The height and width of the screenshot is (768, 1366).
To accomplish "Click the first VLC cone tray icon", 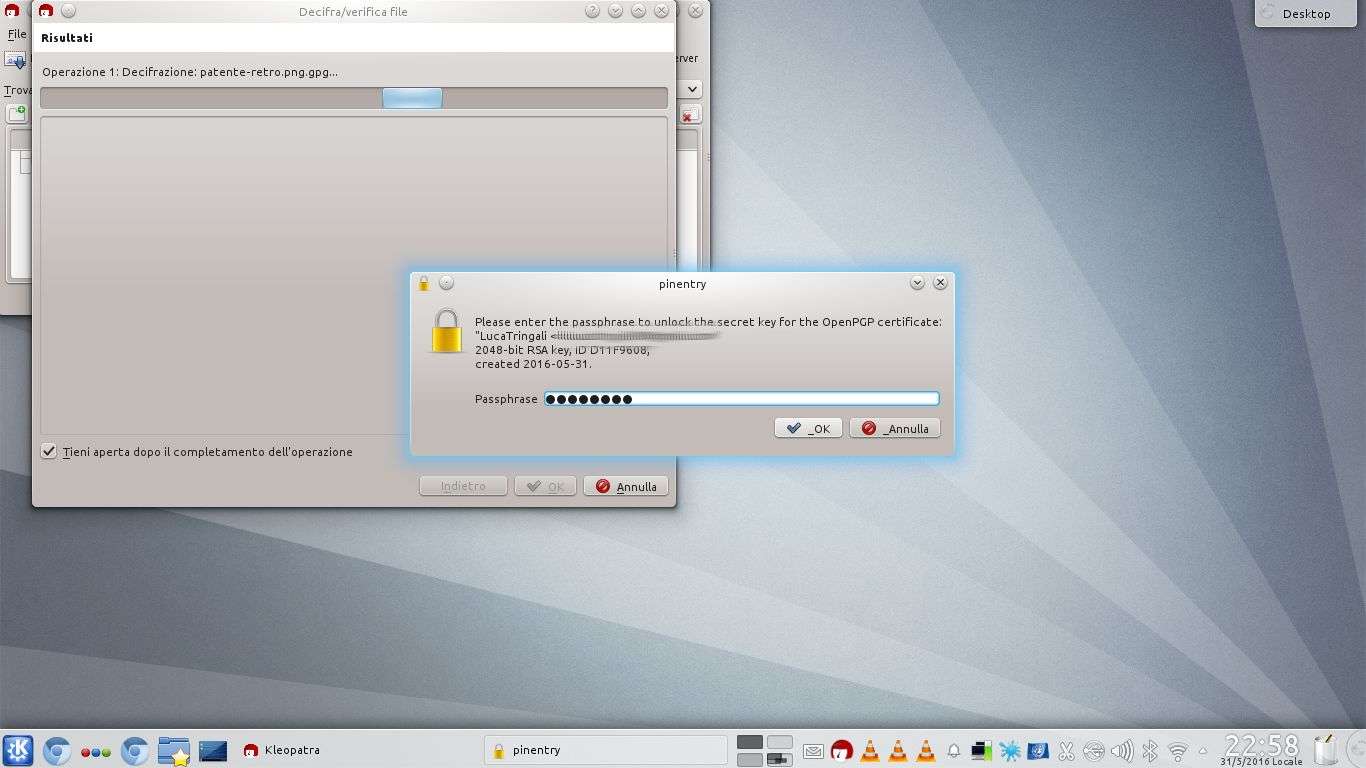I will (870, 750).
